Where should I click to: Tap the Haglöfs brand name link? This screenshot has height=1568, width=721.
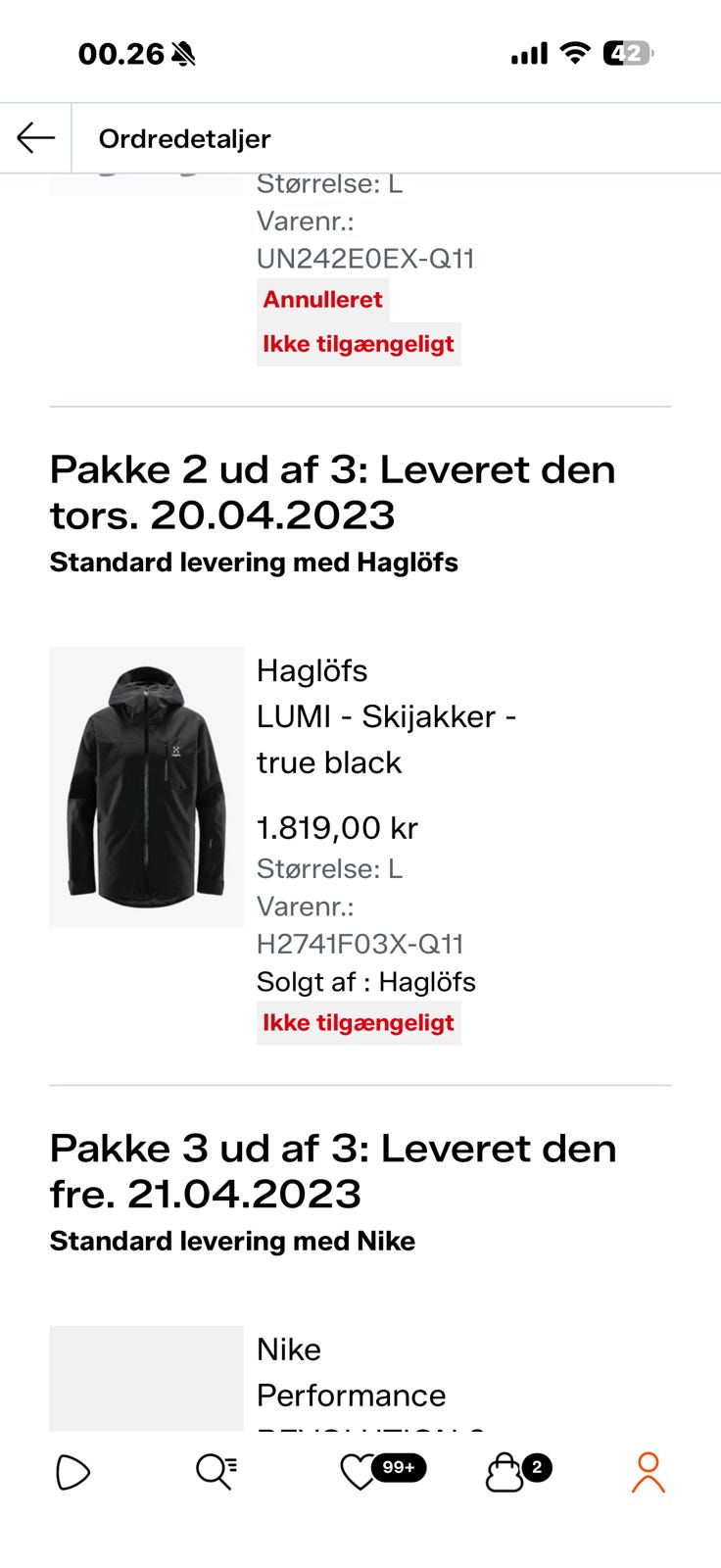click(312, 670)
